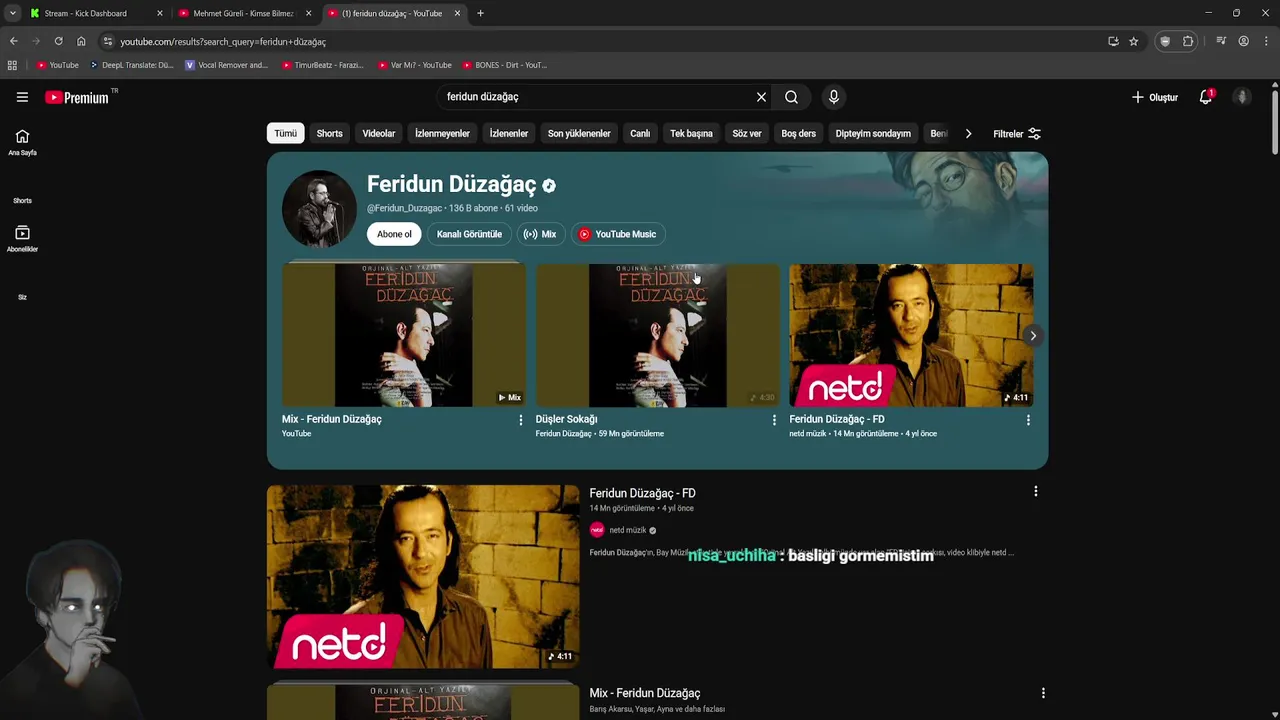
Task: Clear the search box text
Action: 761,97
